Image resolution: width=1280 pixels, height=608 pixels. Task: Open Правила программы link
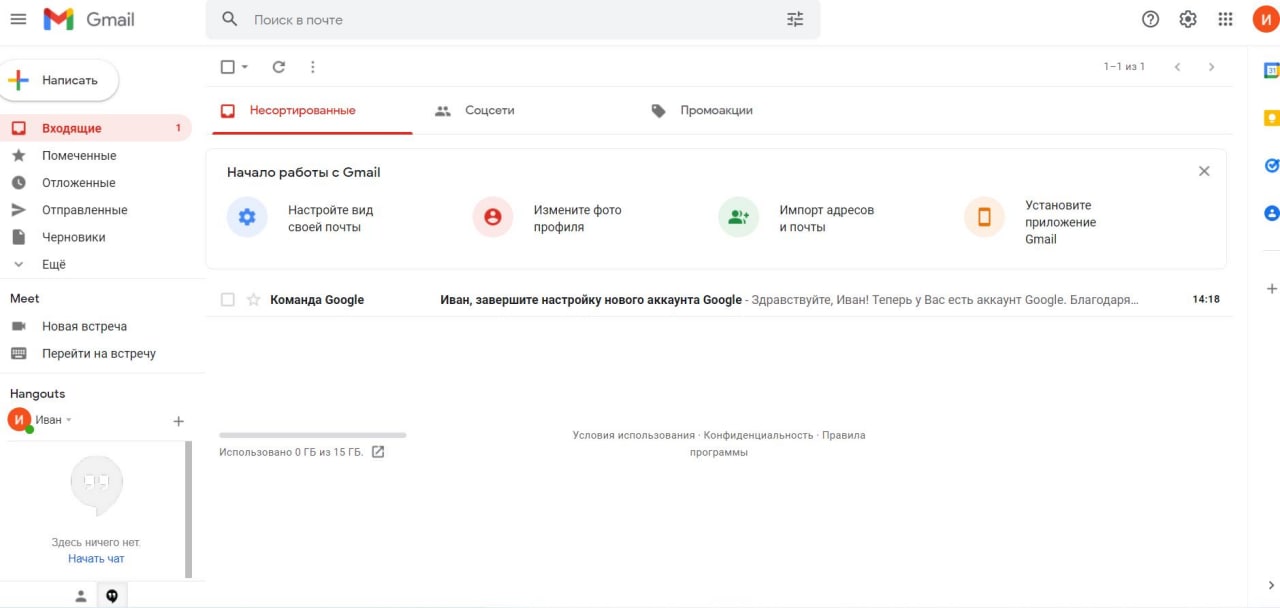[778, 443]
